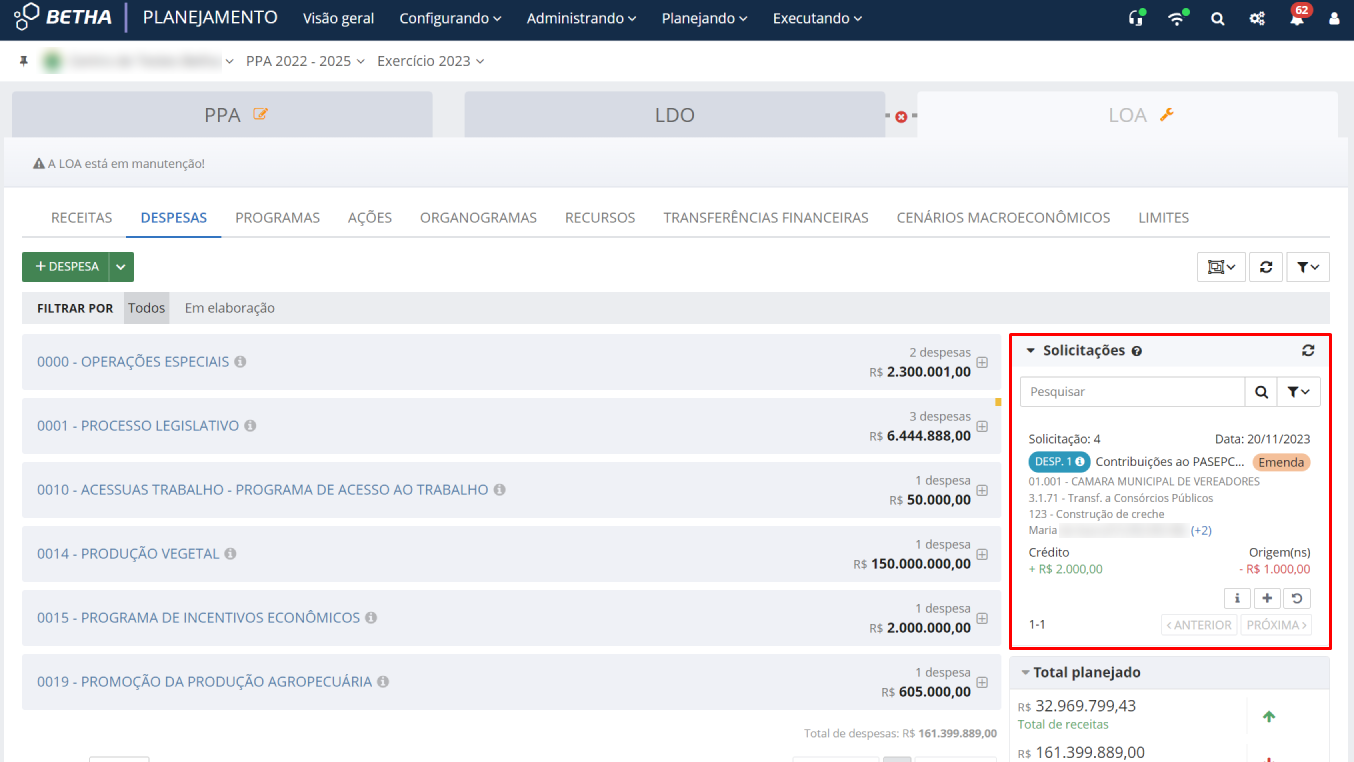Go to Visão geral
This screenshot has width=1354, height=762.
338,19
